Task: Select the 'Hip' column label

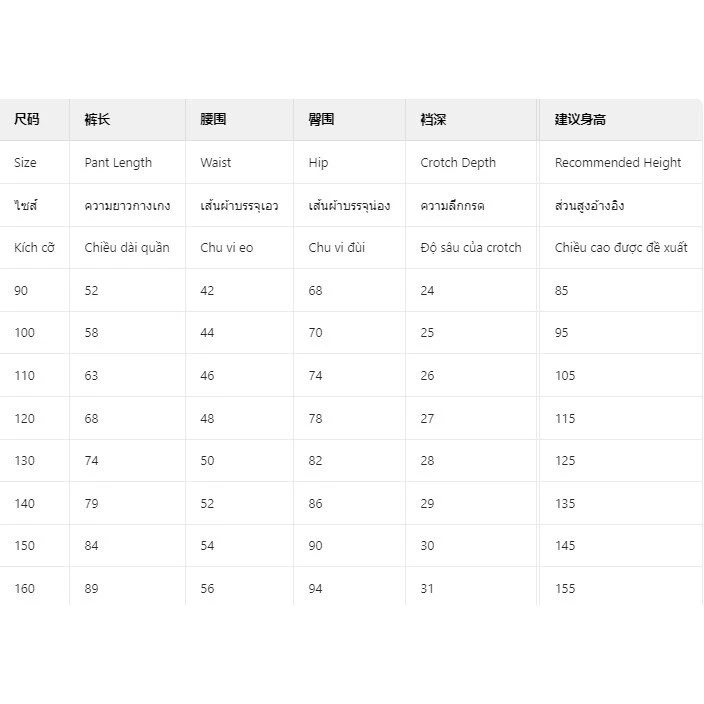Action: pos(318,163)
